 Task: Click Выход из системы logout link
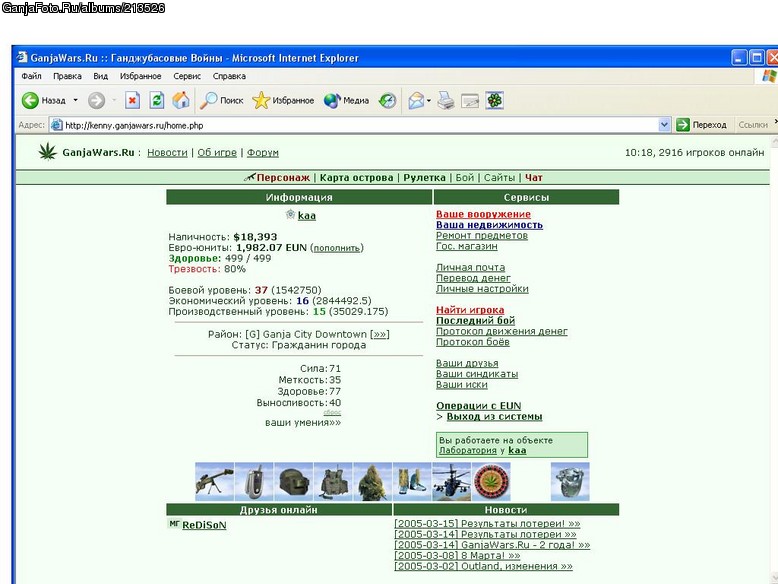tap(494, 417)
